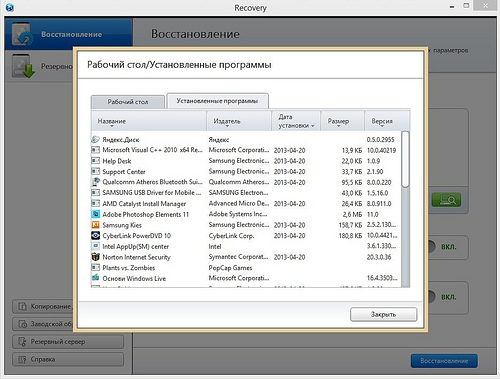Viewport: 500px width, 379px height.
Task: Click the Qualcomm Atheros Bluetooth icon
Action: [96, 182]
